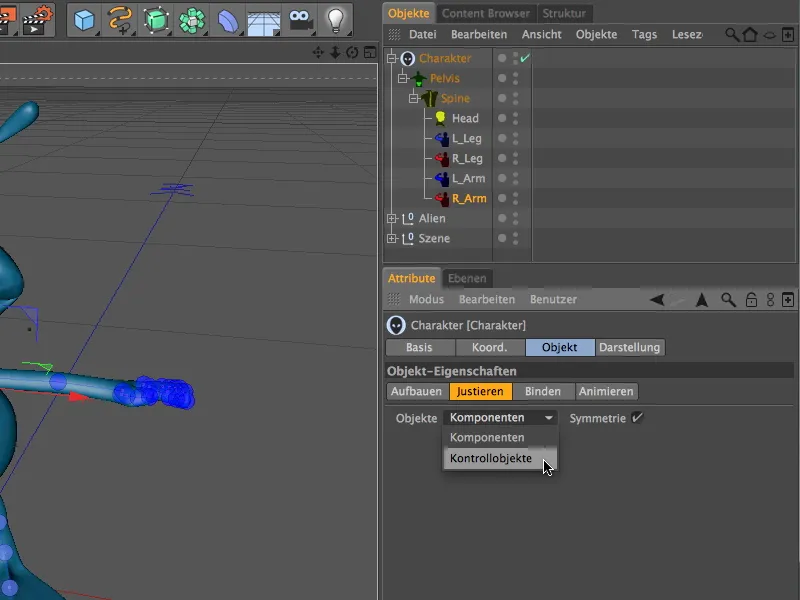Open the Datei menu
This screenshot has width=800, height=600.
(x=422, y=35)
